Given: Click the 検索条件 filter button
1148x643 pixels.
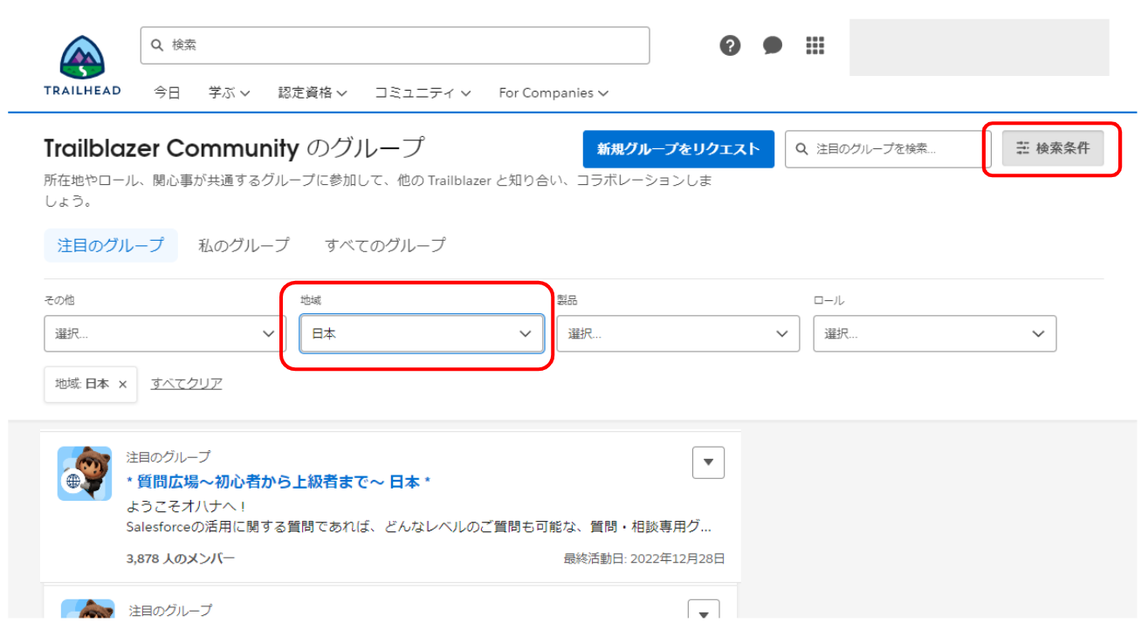Looking at the screenshot, I should click(1052, 148).
